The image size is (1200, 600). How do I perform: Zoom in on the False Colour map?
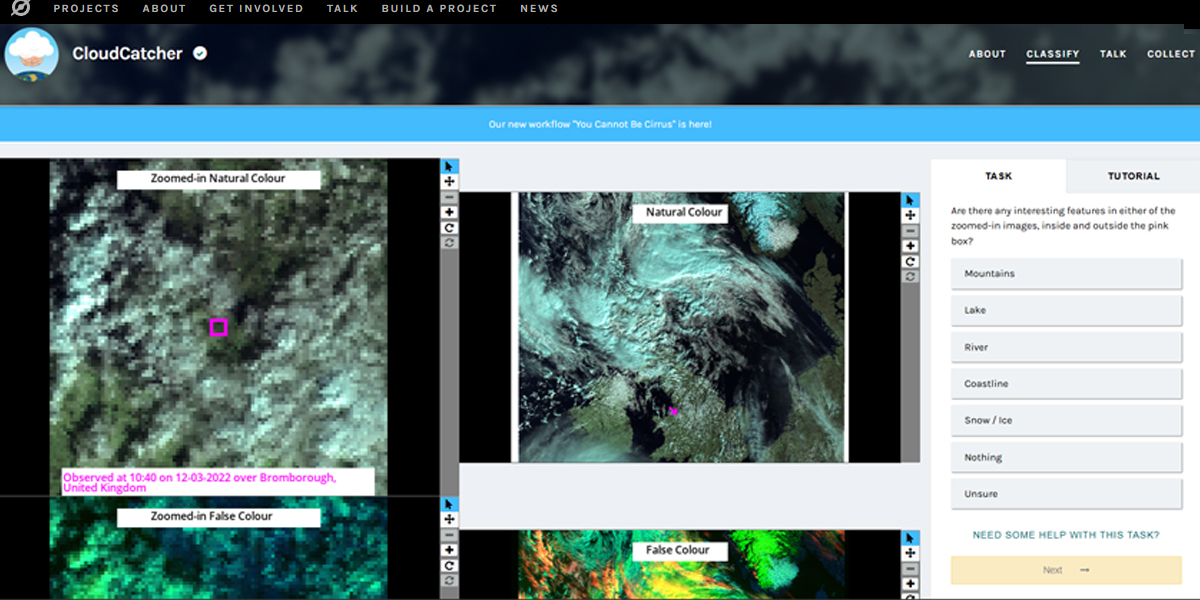coord(910,584)
